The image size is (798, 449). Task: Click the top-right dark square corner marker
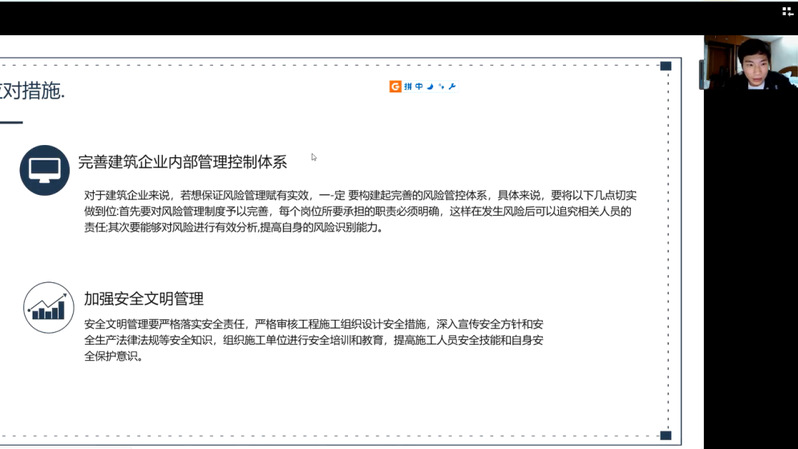coord(666,66)
